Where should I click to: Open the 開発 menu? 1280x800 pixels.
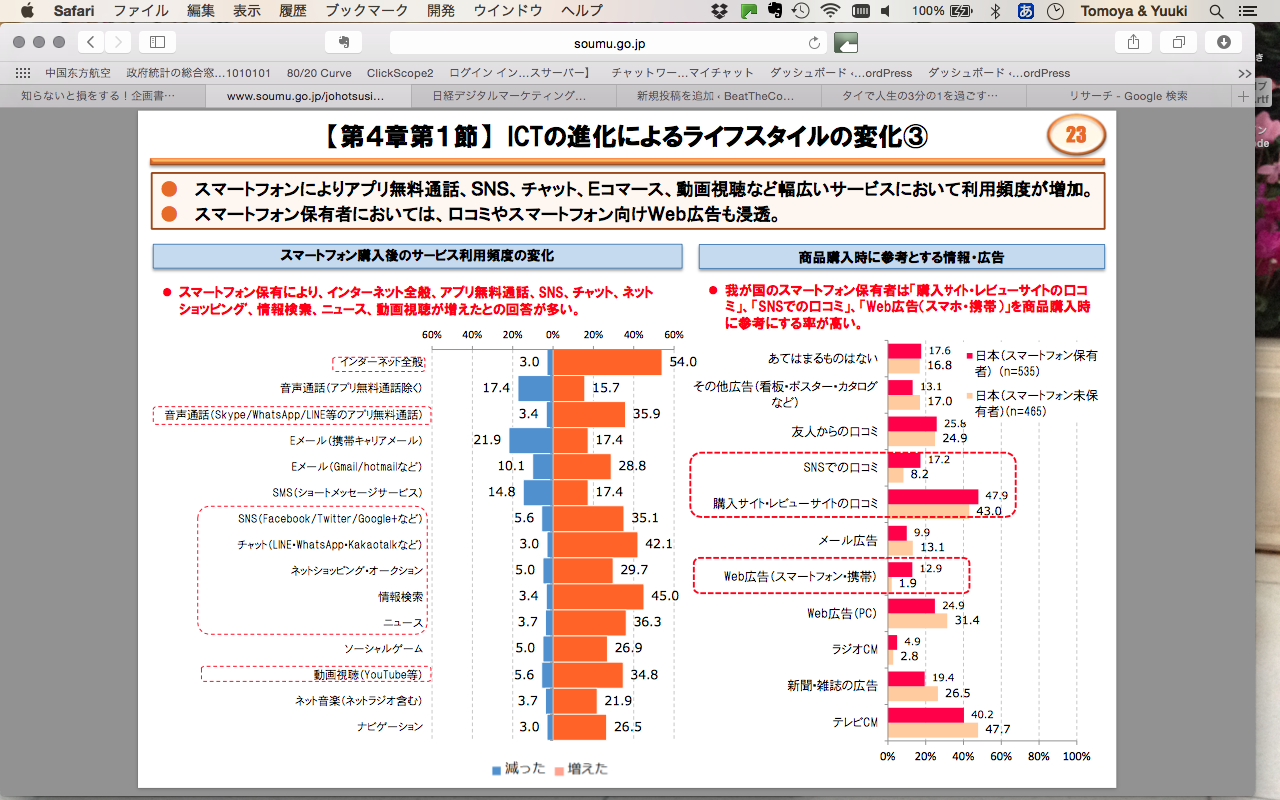point(441,11)
